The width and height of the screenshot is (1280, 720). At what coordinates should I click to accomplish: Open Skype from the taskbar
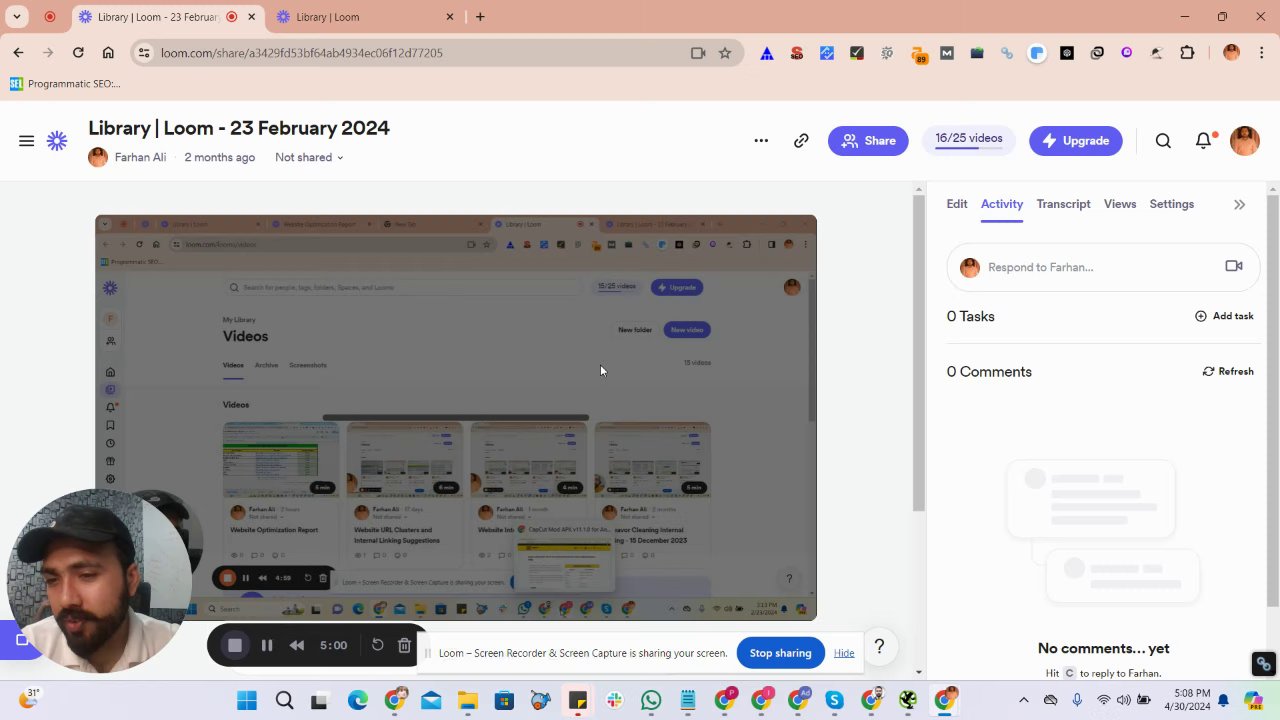point(834,701)
